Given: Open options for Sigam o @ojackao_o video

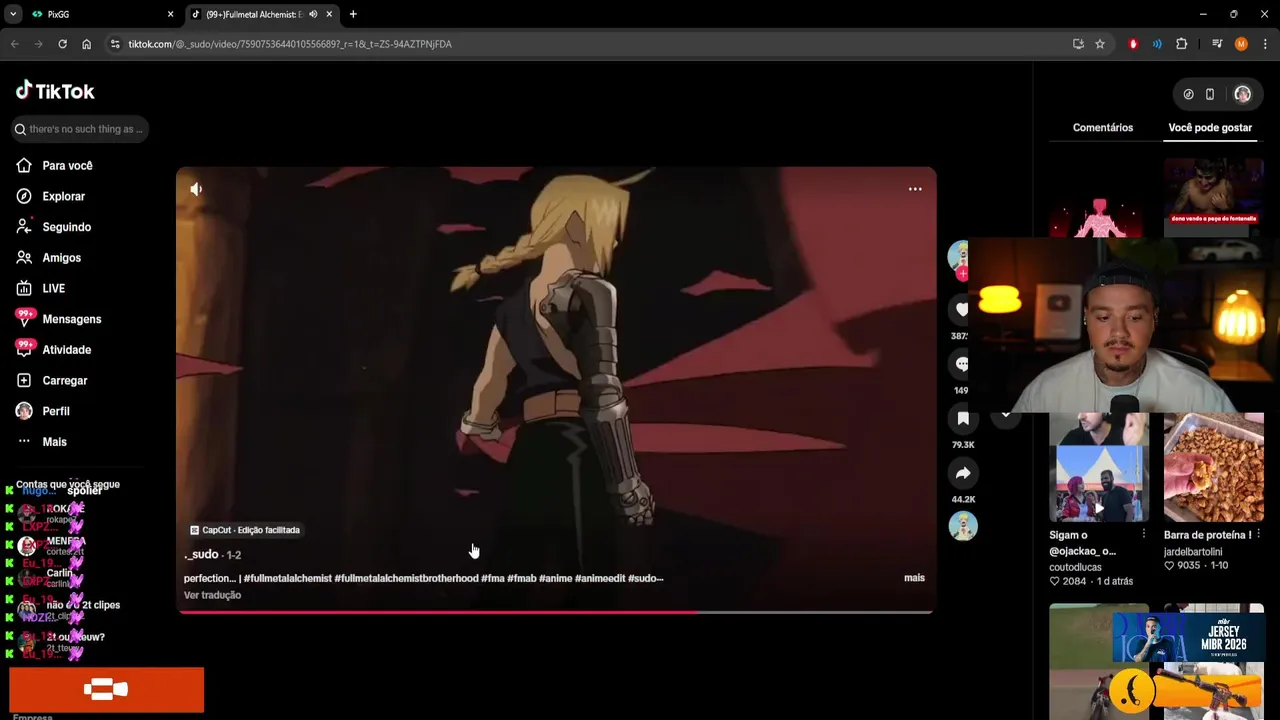Looking at the screenshot, I should 1144,535.
